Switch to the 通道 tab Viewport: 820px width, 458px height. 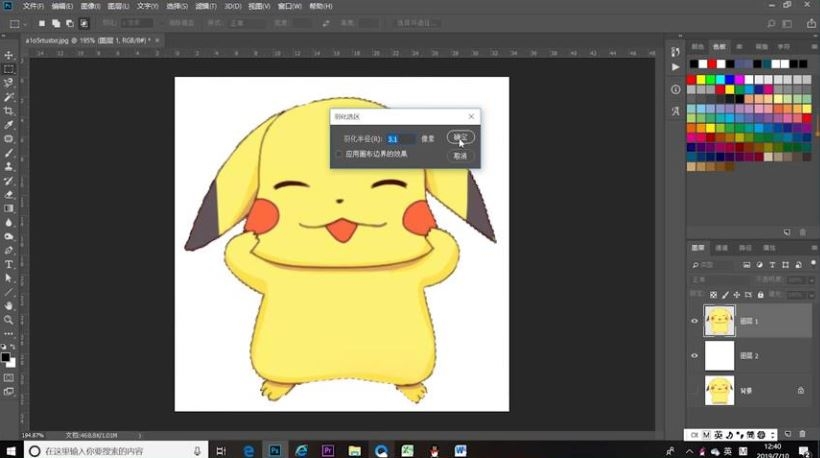[x=722, y=248]
